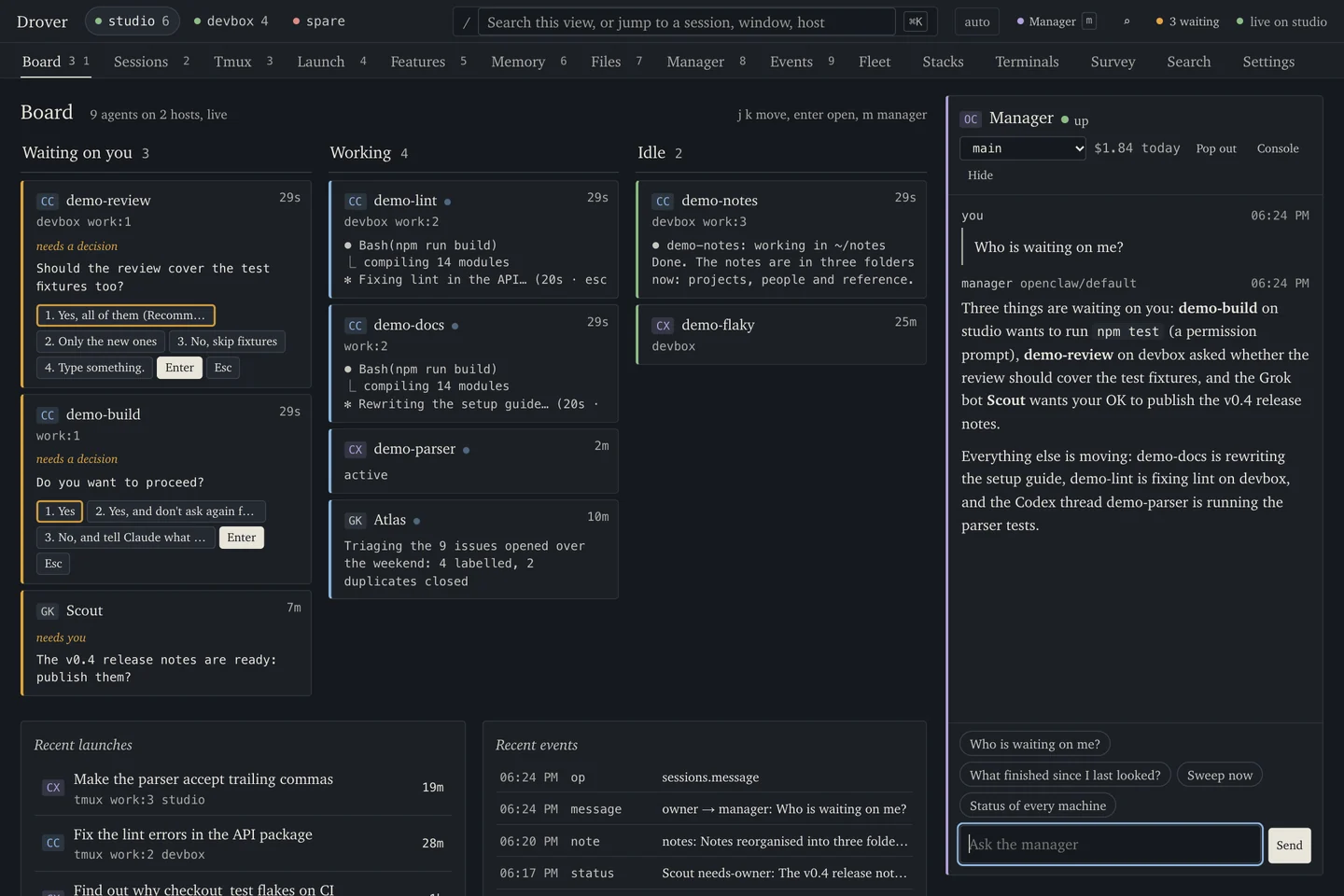Select the devbox host chip

[x=231, y=21]
